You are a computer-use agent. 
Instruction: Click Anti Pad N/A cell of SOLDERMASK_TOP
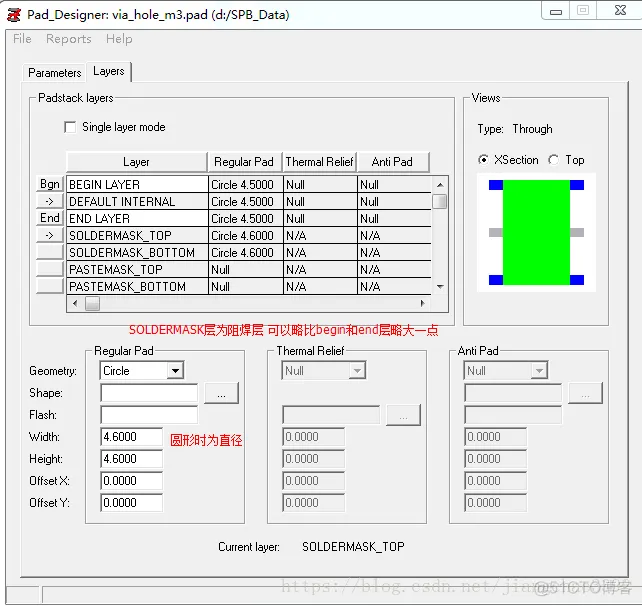tap(394, 236)
